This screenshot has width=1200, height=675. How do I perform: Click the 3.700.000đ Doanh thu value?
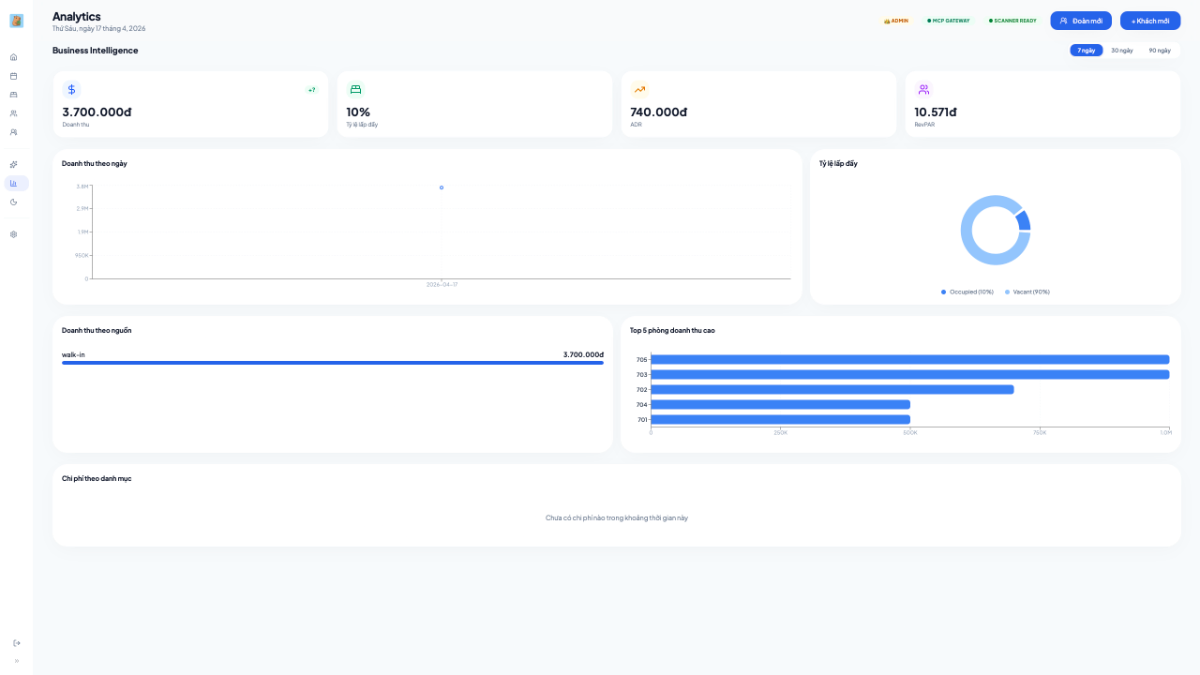coord(97,112)
